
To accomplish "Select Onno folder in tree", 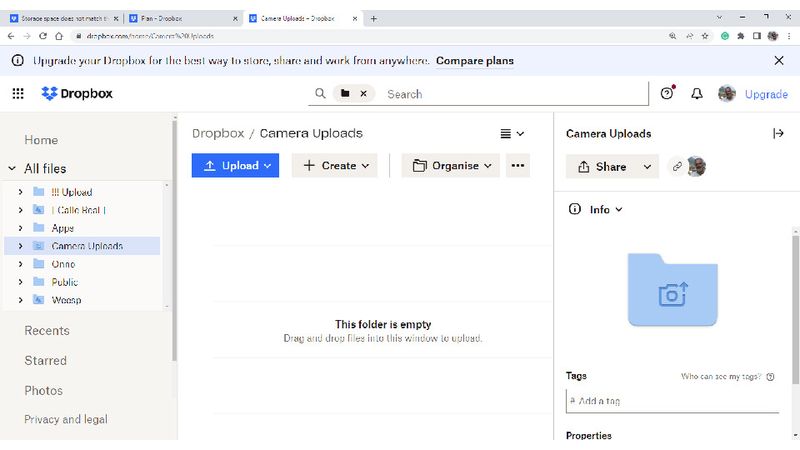I will pos(63,264).
